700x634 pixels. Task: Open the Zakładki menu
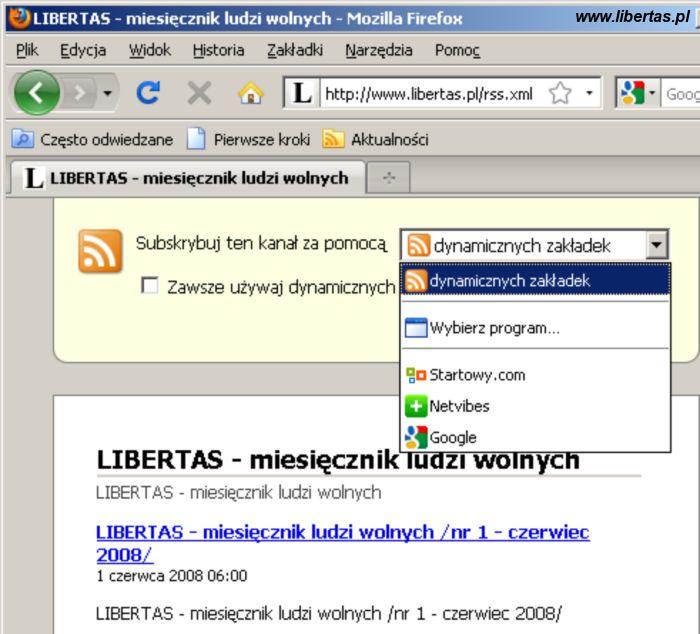[x=292, y=49]
